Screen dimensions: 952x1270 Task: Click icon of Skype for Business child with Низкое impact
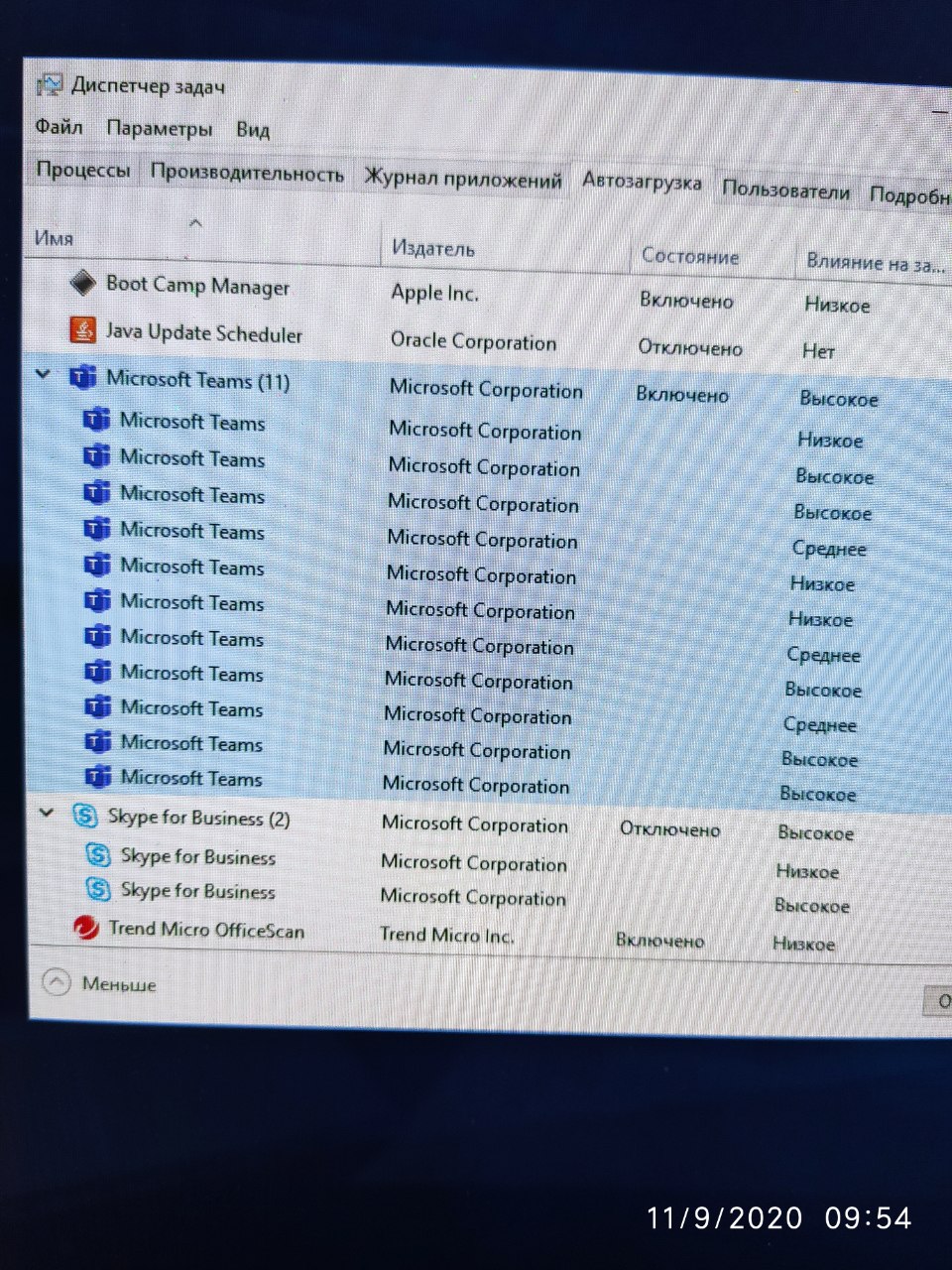point(98,854)
